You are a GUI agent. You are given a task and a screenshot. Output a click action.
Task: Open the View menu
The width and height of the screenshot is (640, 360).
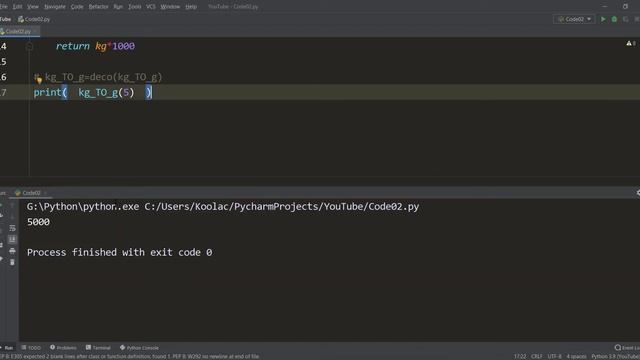[x=33, y=7]
